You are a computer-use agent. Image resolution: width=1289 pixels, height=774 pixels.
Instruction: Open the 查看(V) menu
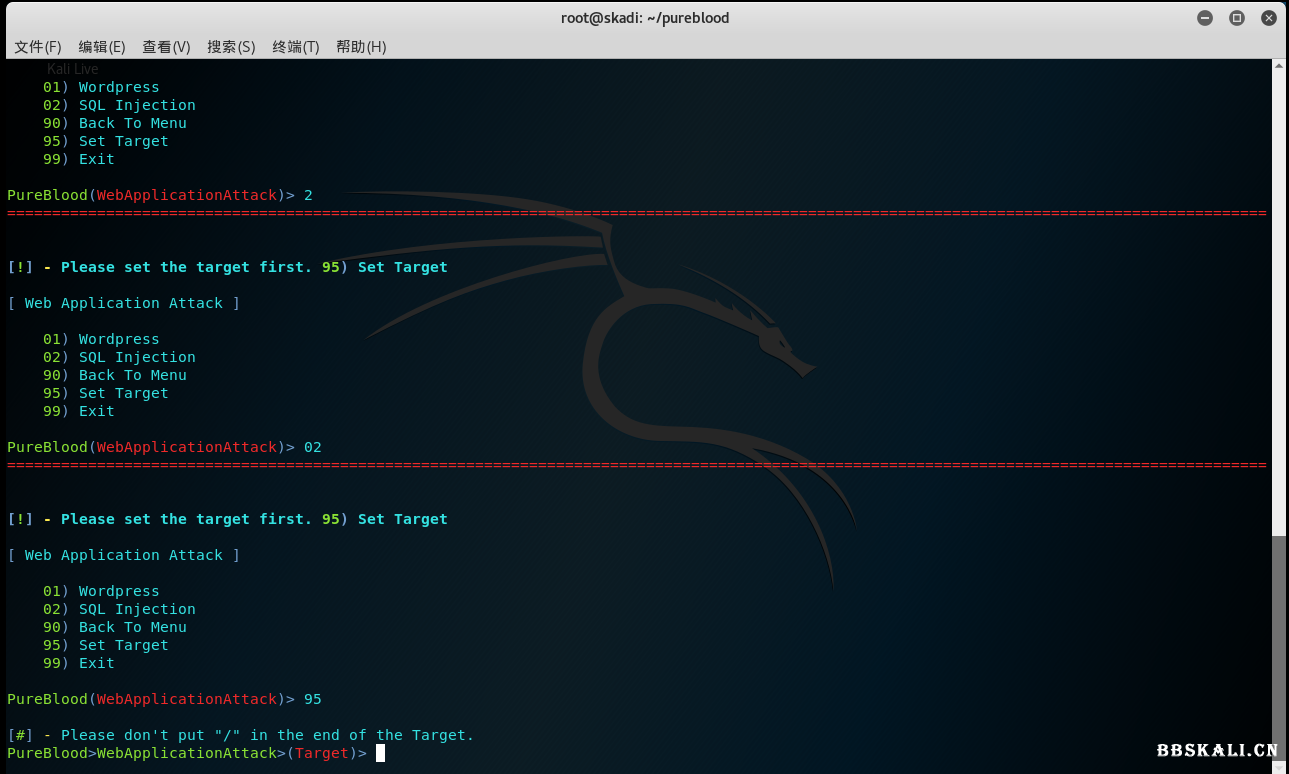pyautogui.click(x=166, y=47)
